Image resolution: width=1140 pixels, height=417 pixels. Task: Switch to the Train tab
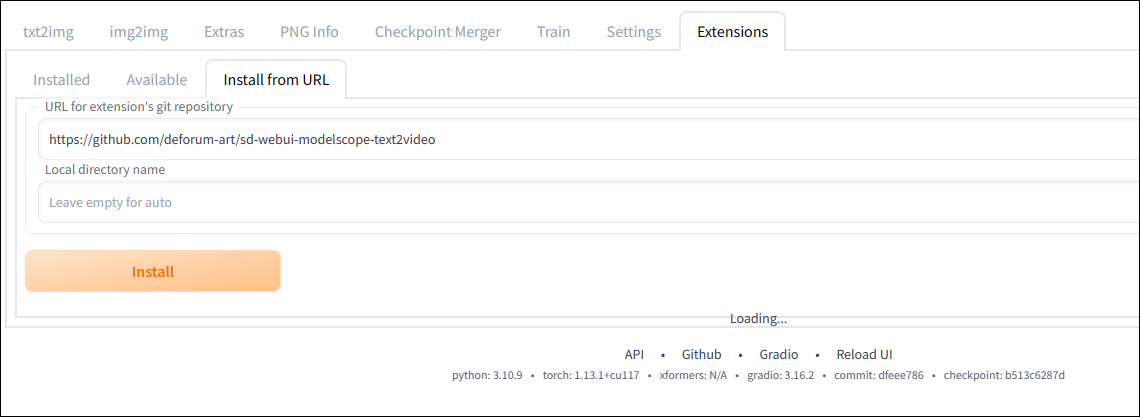(553, 32)
